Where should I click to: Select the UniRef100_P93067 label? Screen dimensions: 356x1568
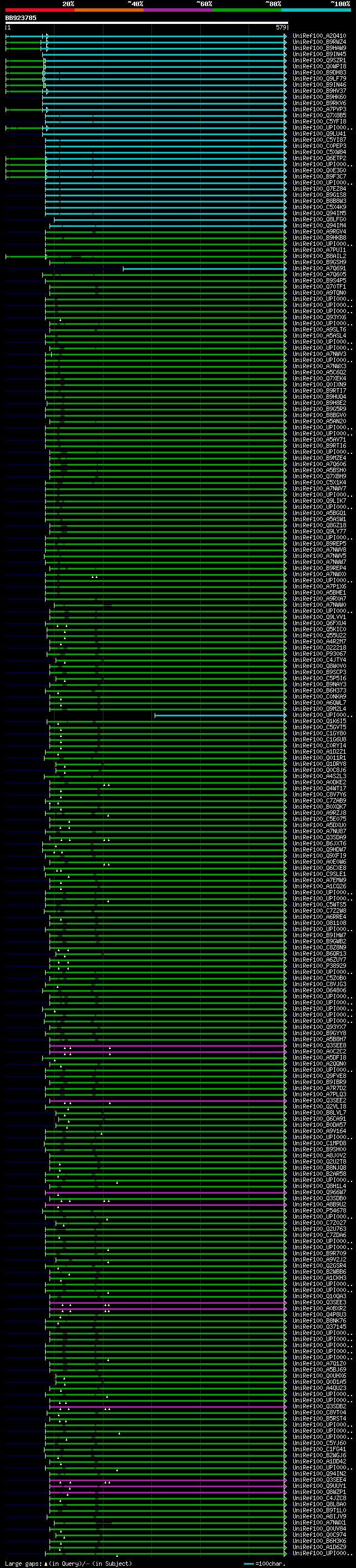pos(319,654)
